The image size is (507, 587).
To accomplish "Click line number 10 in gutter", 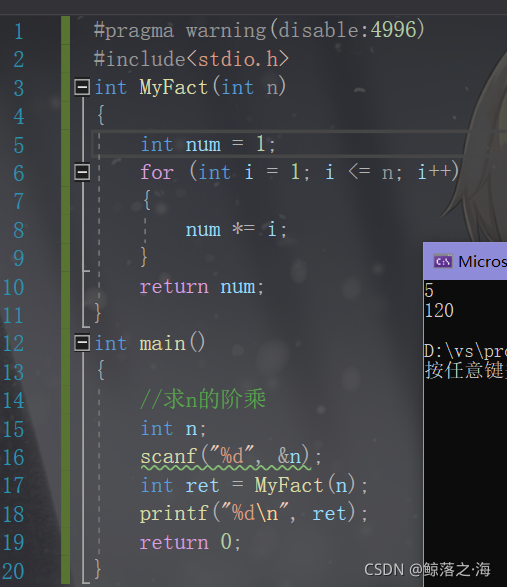I will [x=14, y=287].
